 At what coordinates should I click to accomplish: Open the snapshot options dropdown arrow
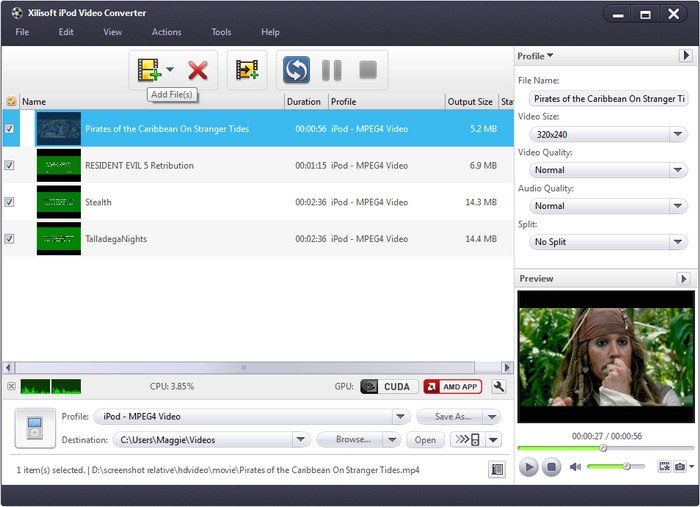(x=691, y=466)
